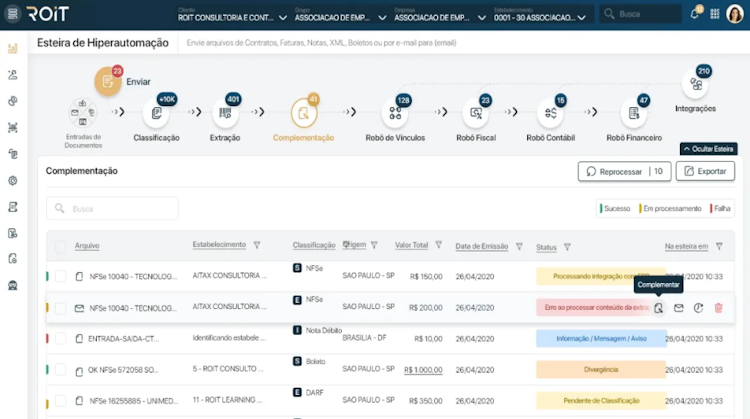750x419 pixels.
Task: Collapse pipeline with Ocultar Esteira
Action: click(708, 149)
